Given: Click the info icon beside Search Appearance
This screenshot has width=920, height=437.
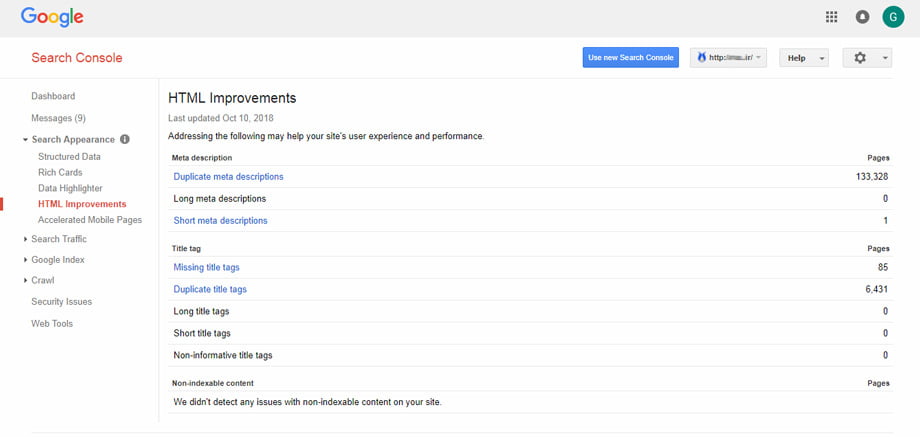Looking at the screenshot, I should click(x=124, y=140).
